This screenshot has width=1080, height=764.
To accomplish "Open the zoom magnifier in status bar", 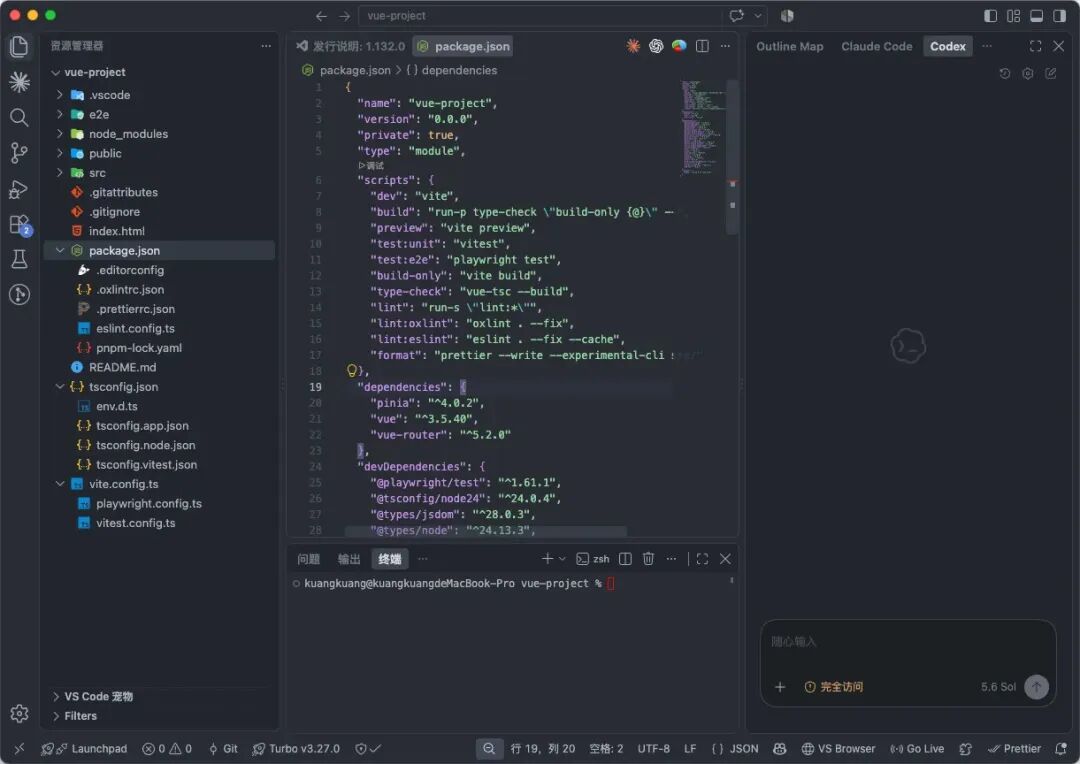I will (488, 749).
